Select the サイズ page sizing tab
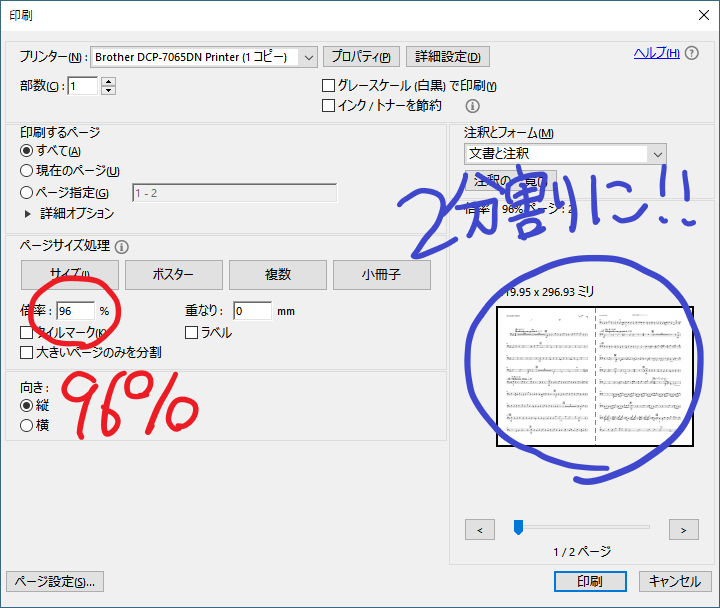 coord(70,275)
